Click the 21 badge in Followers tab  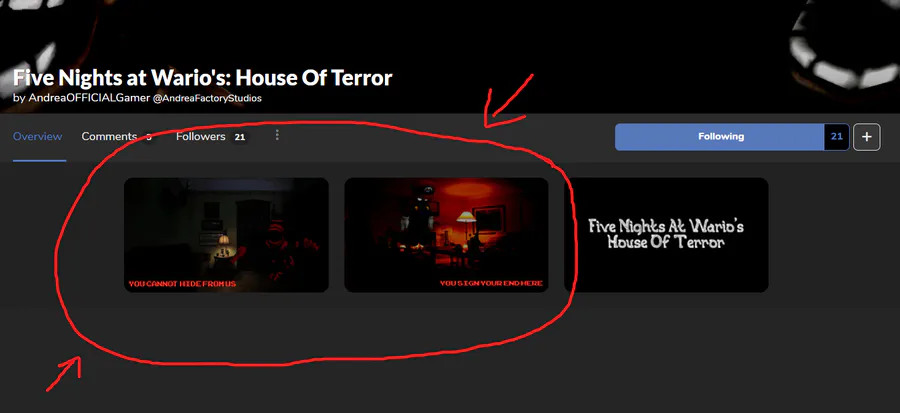pos(240,137)
